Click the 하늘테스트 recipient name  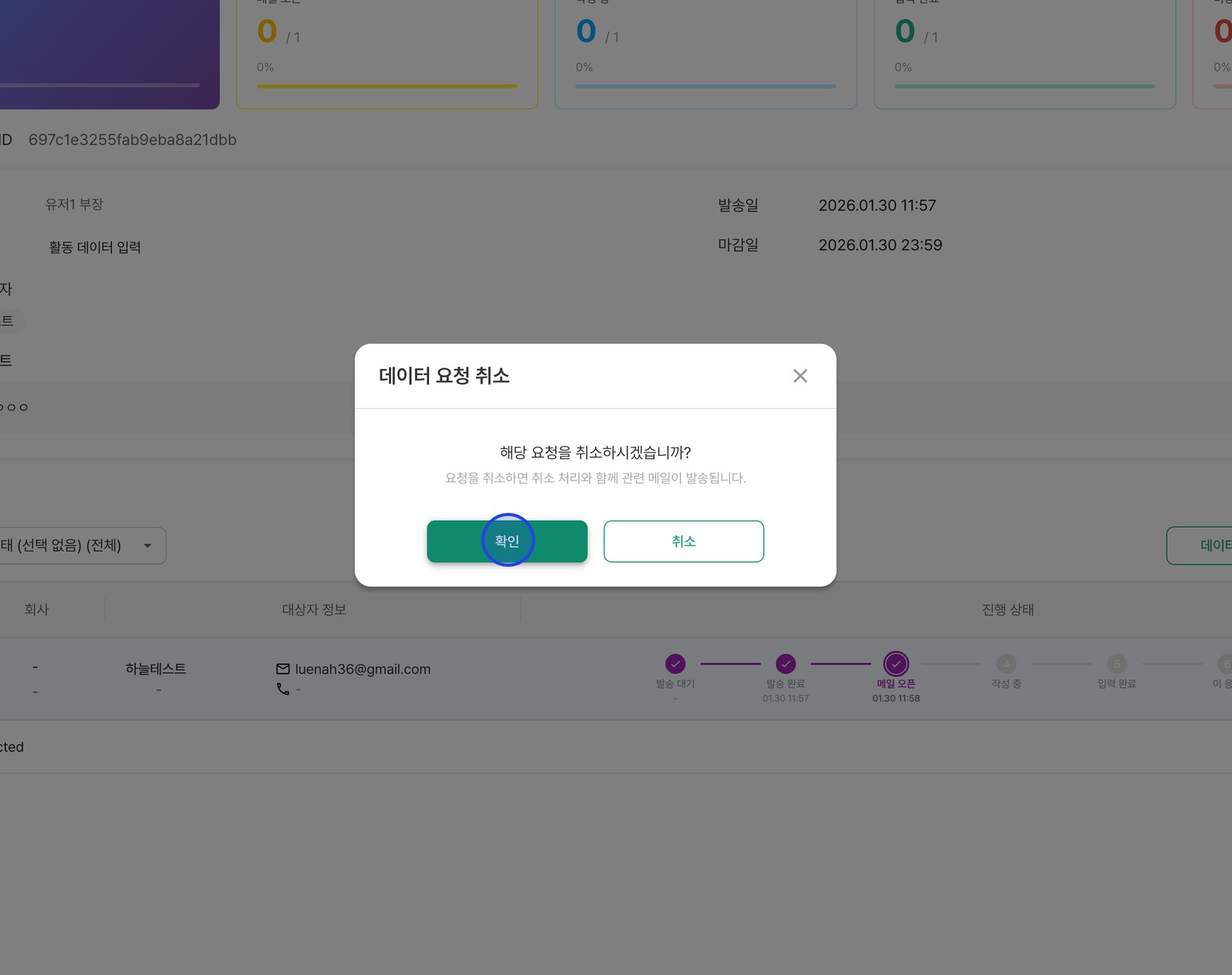pyautogui.click(x=156, y=668)
